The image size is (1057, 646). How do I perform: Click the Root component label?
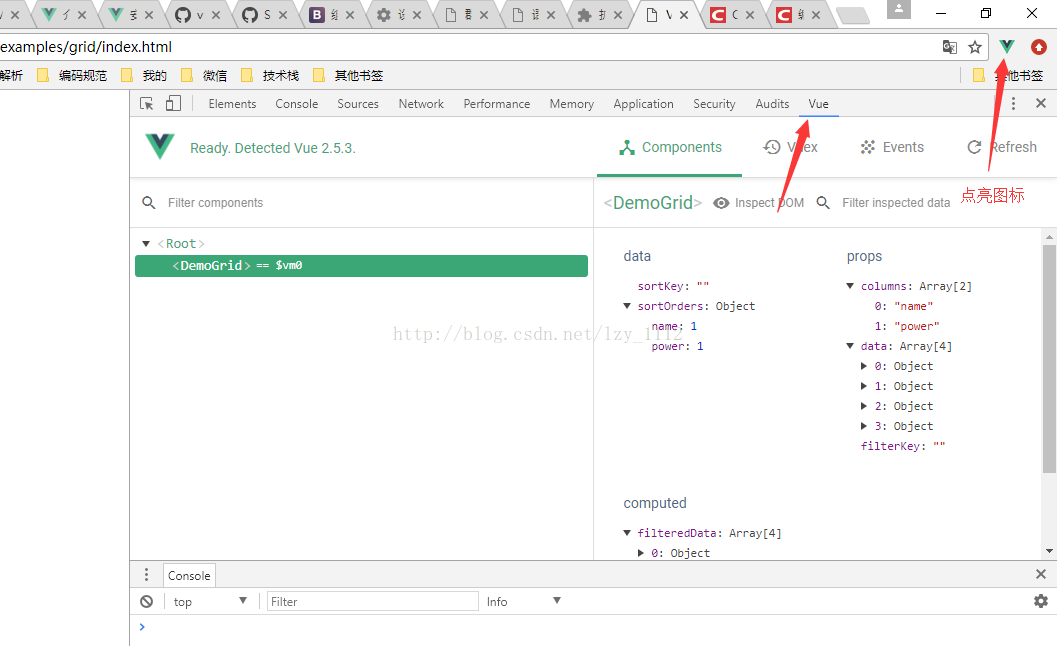(x=181, y=243)
